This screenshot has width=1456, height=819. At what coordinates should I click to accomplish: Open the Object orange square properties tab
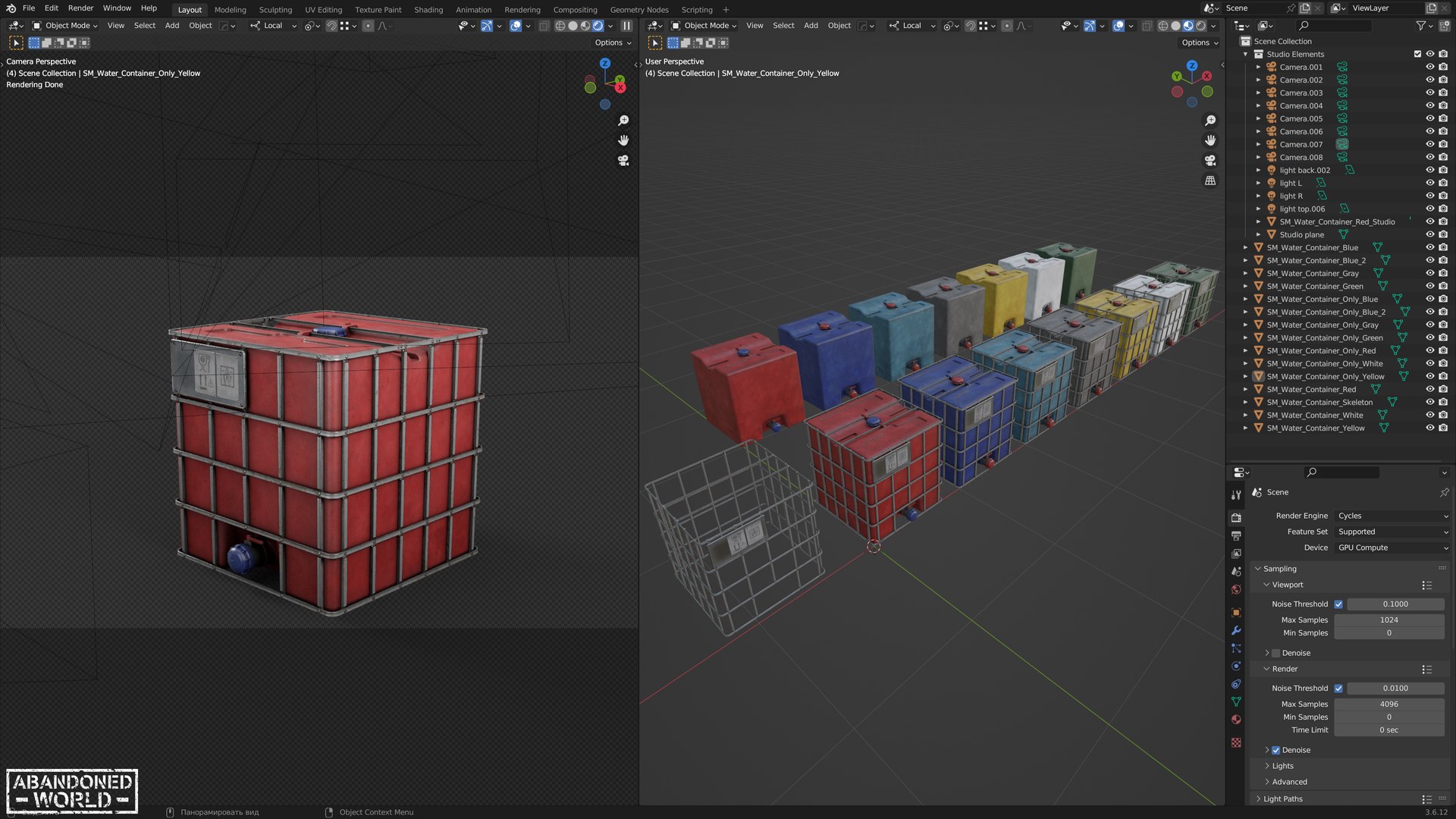pyautogui.click(x=1236, y=612)
